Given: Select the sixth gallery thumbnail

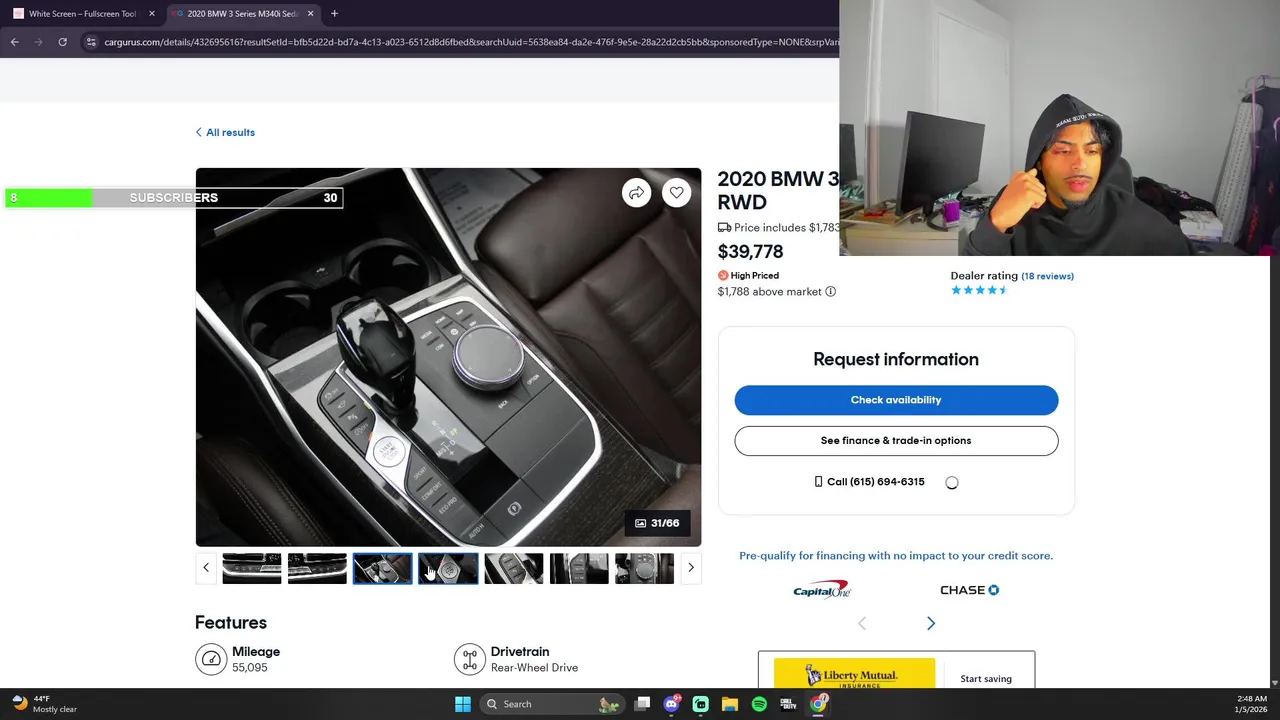Looking at the screenshot, I should coord(579,568).
